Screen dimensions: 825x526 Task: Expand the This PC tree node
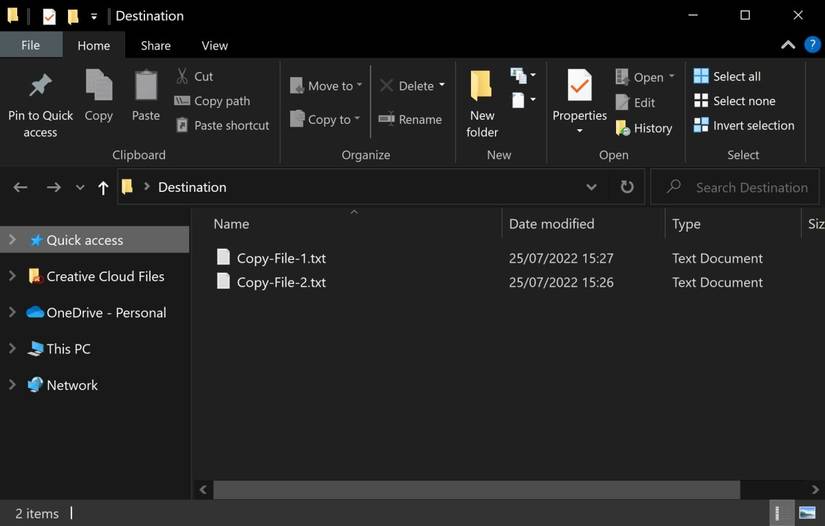coord(12,349)
